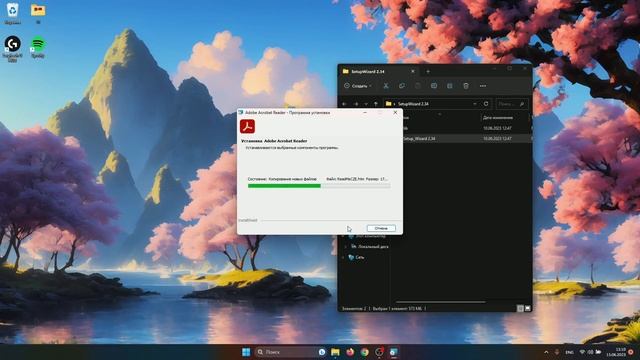Click the red Adobe Acrobat logo in installer
640x360 pixels.
(x=247, y=127)
